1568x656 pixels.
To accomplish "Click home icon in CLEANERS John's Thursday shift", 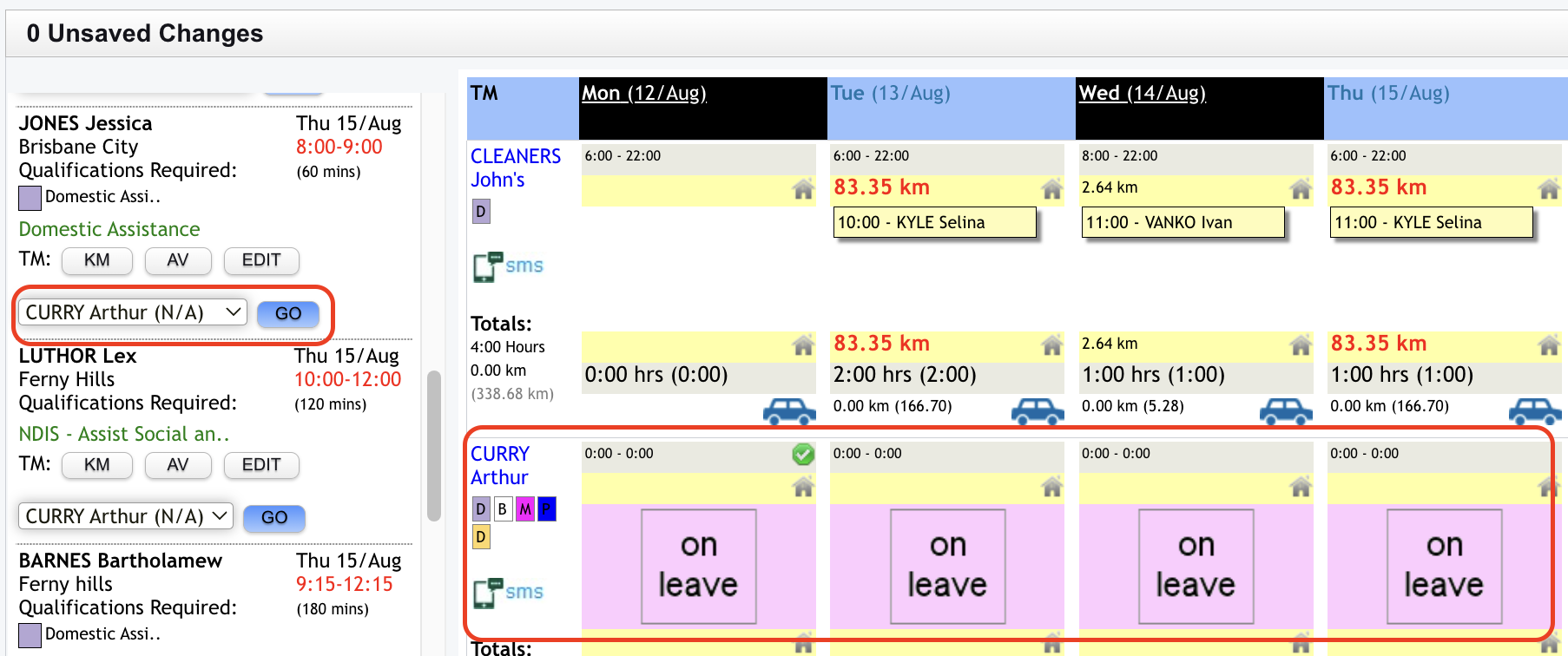I will pos(1549,188).
